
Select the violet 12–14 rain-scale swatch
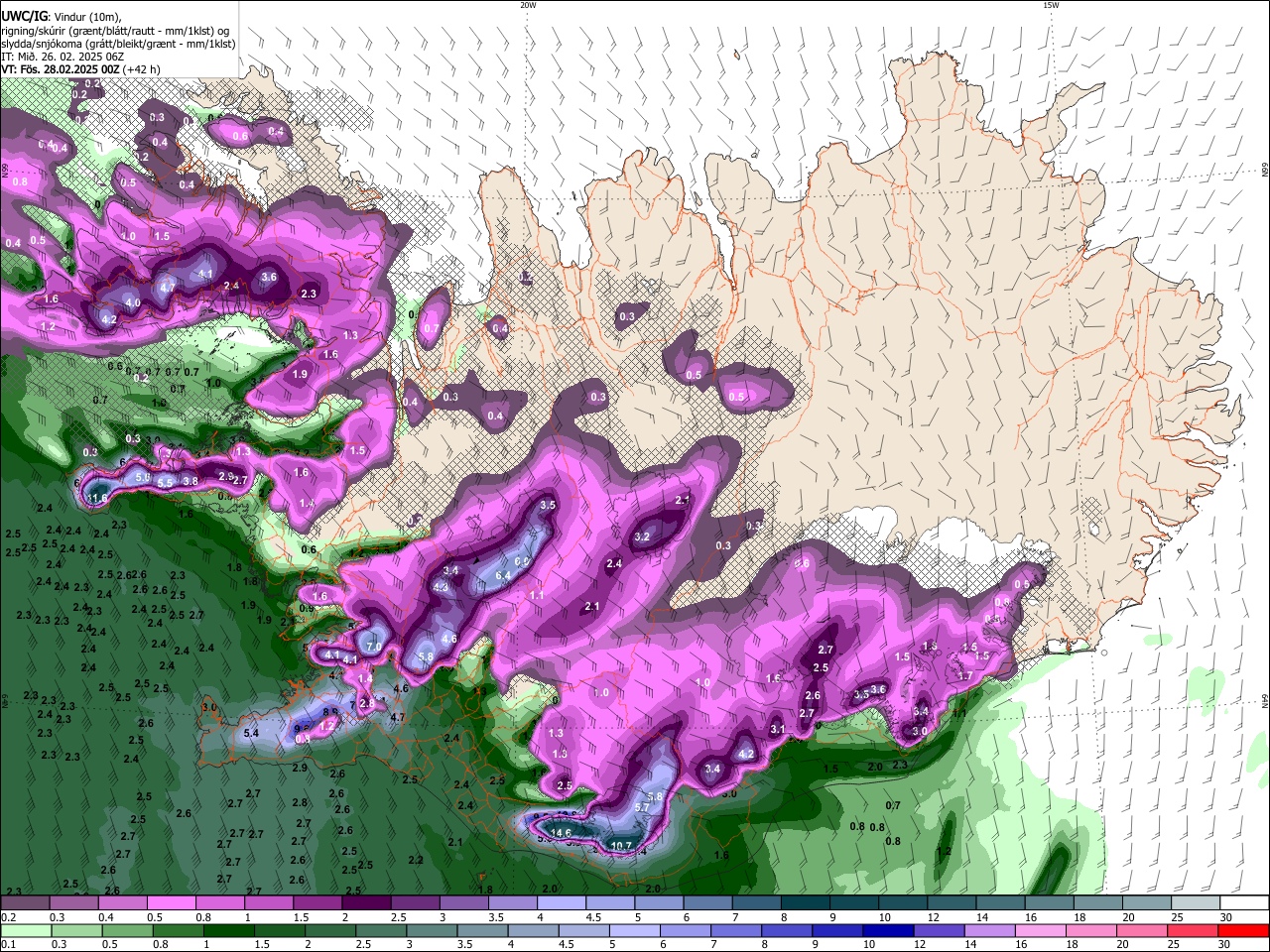coord(940,930)
